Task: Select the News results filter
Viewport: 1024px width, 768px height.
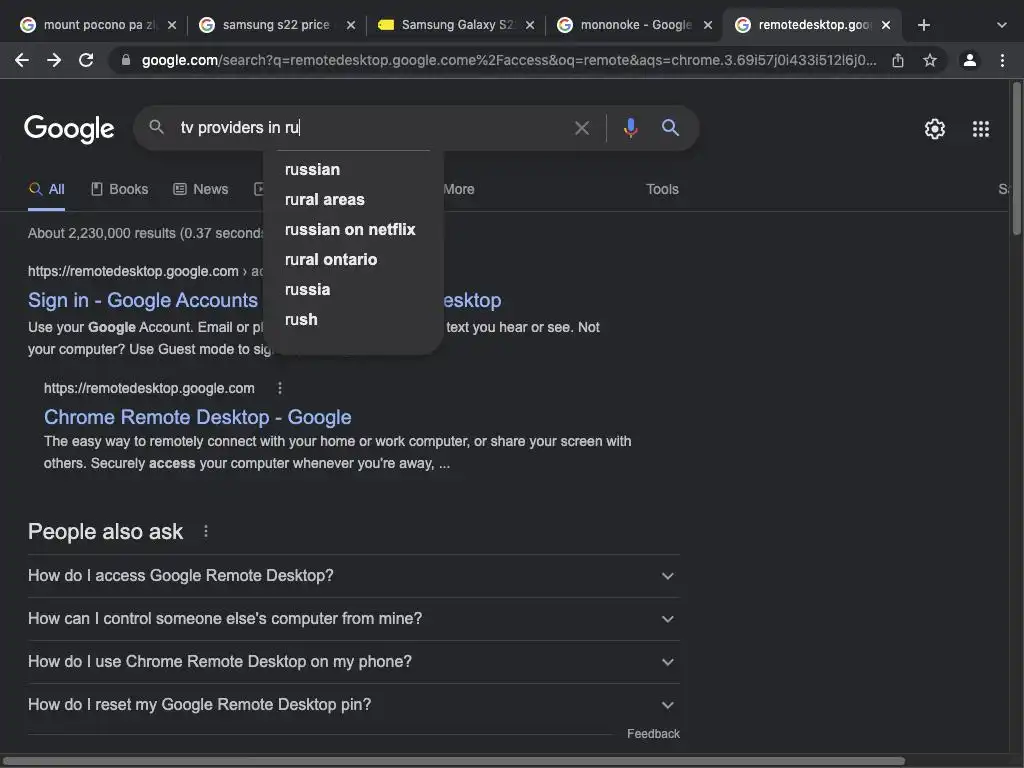Action: (200, 189)
